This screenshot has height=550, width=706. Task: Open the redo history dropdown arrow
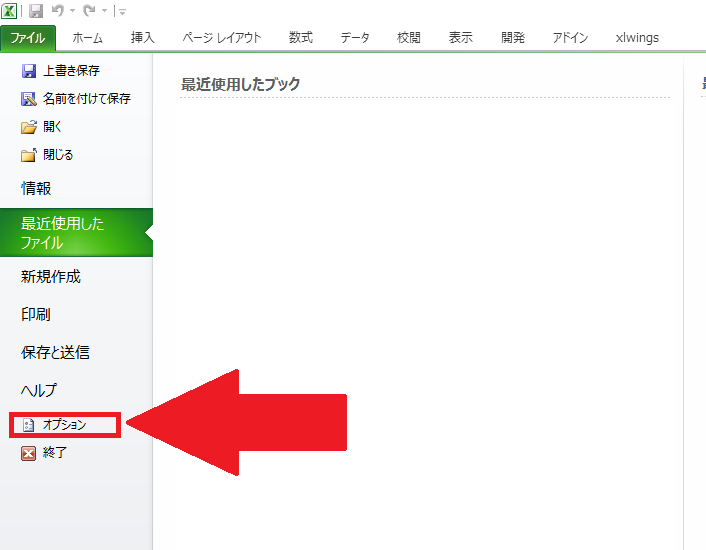pos(104,11)
